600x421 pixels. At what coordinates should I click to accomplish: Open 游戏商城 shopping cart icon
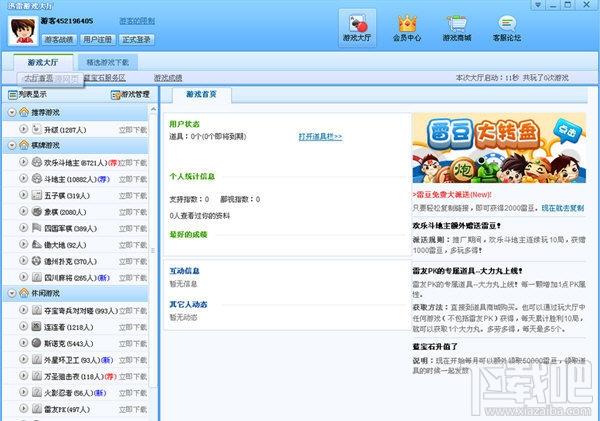pyautogui.click(x=457, y=28)
